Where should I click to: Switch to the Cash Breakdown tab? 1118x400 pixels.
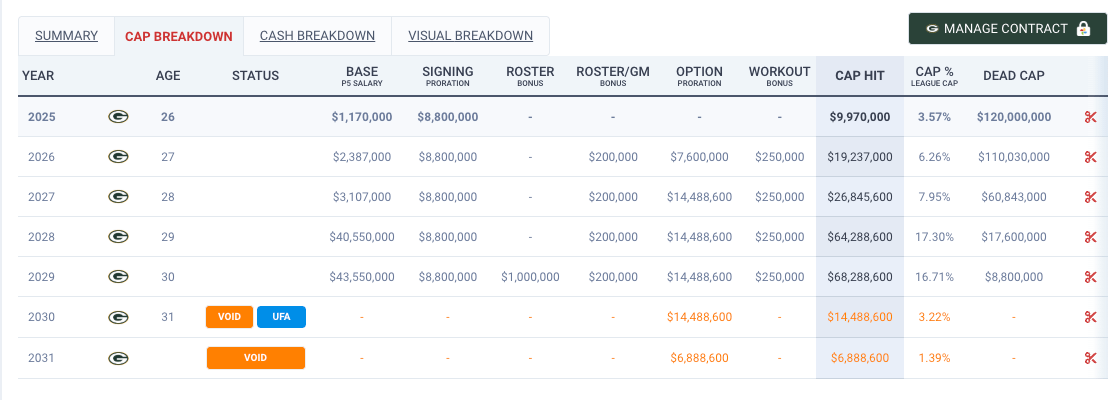click(x=317, y=36)
